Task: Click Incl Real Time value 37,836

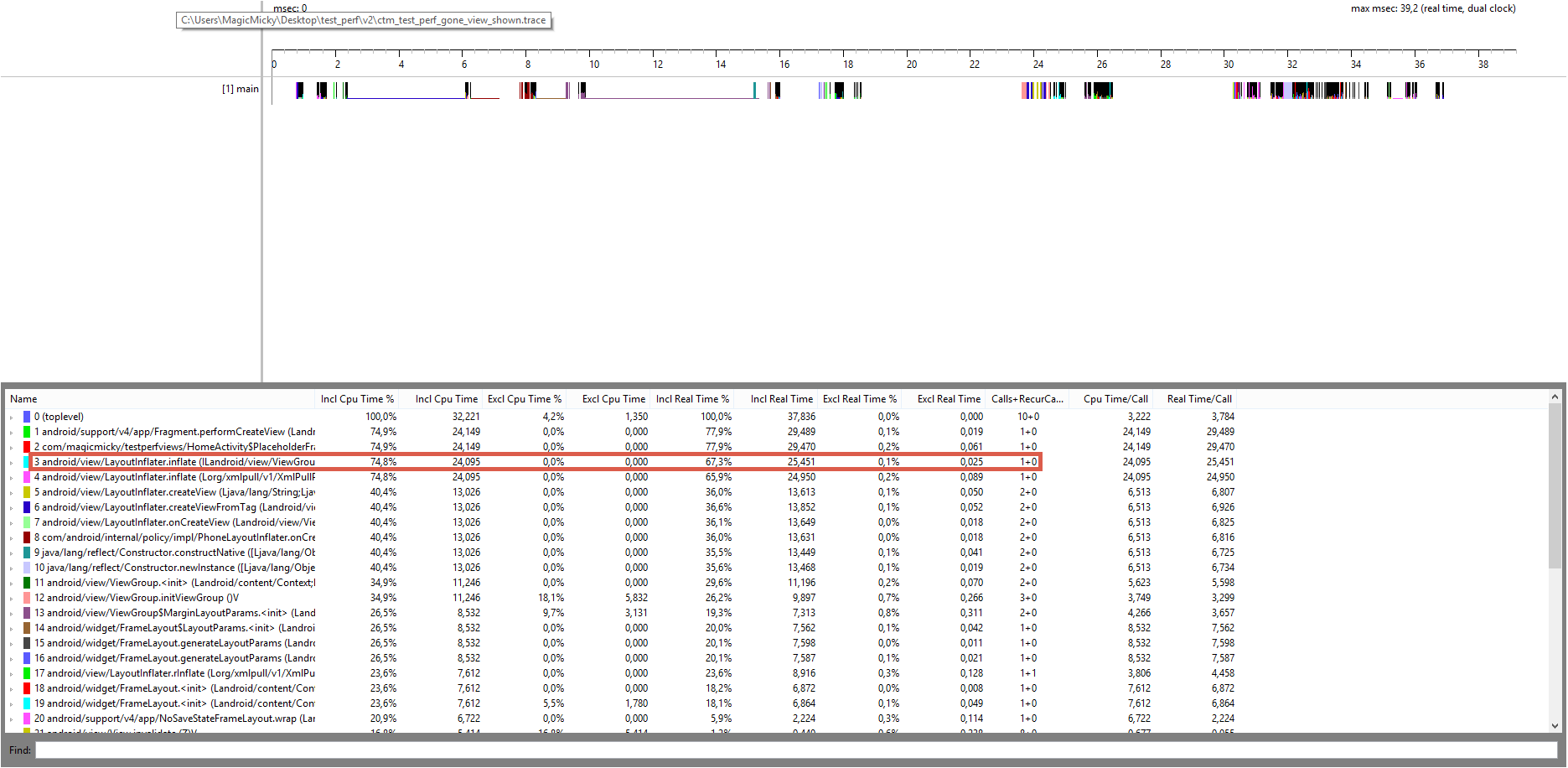Action: click(801, 417)
